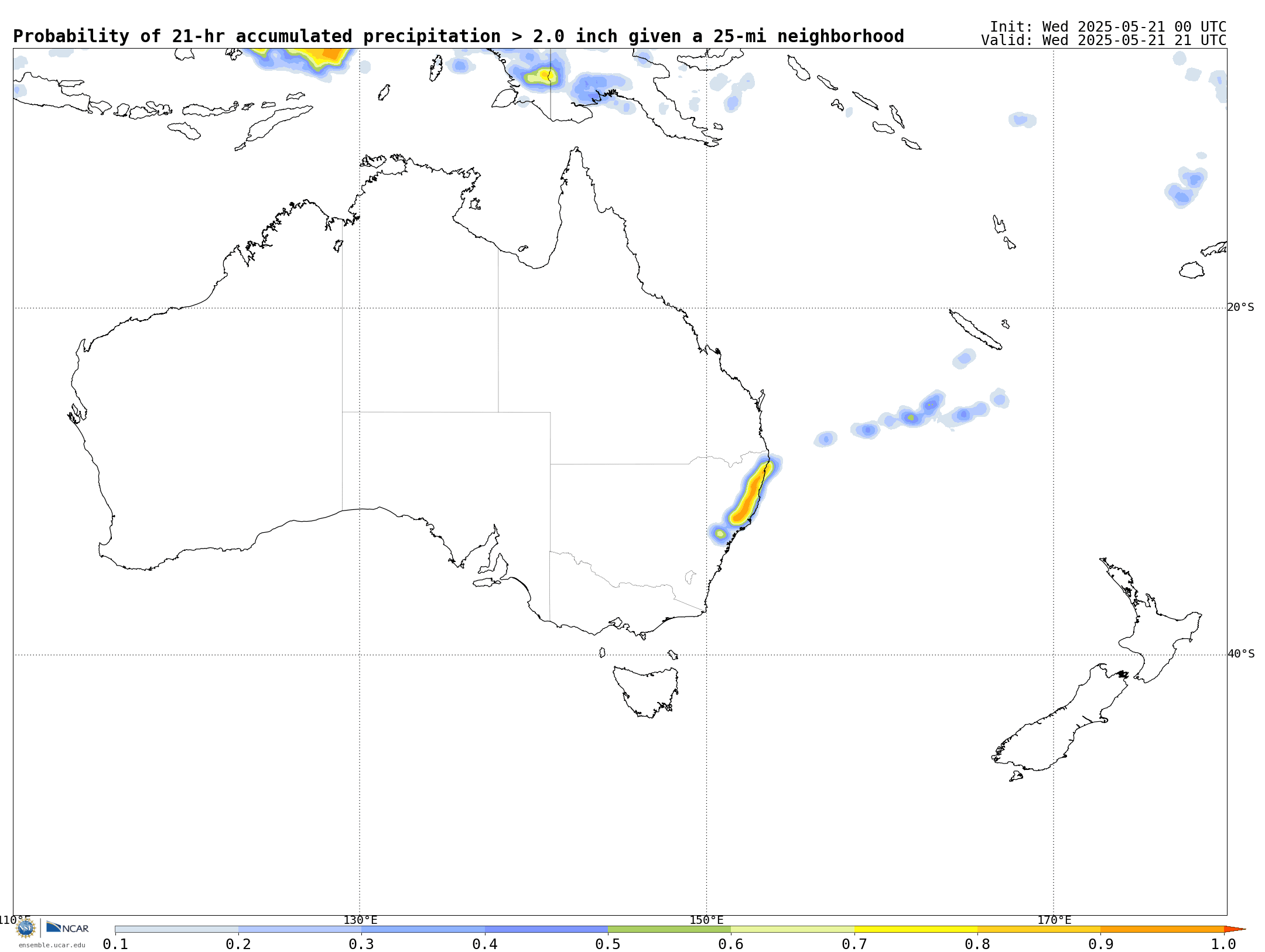Screen dimensions: 1265x952
Task: Click the small green probability spot inland NSW
Action: point(720,534)
